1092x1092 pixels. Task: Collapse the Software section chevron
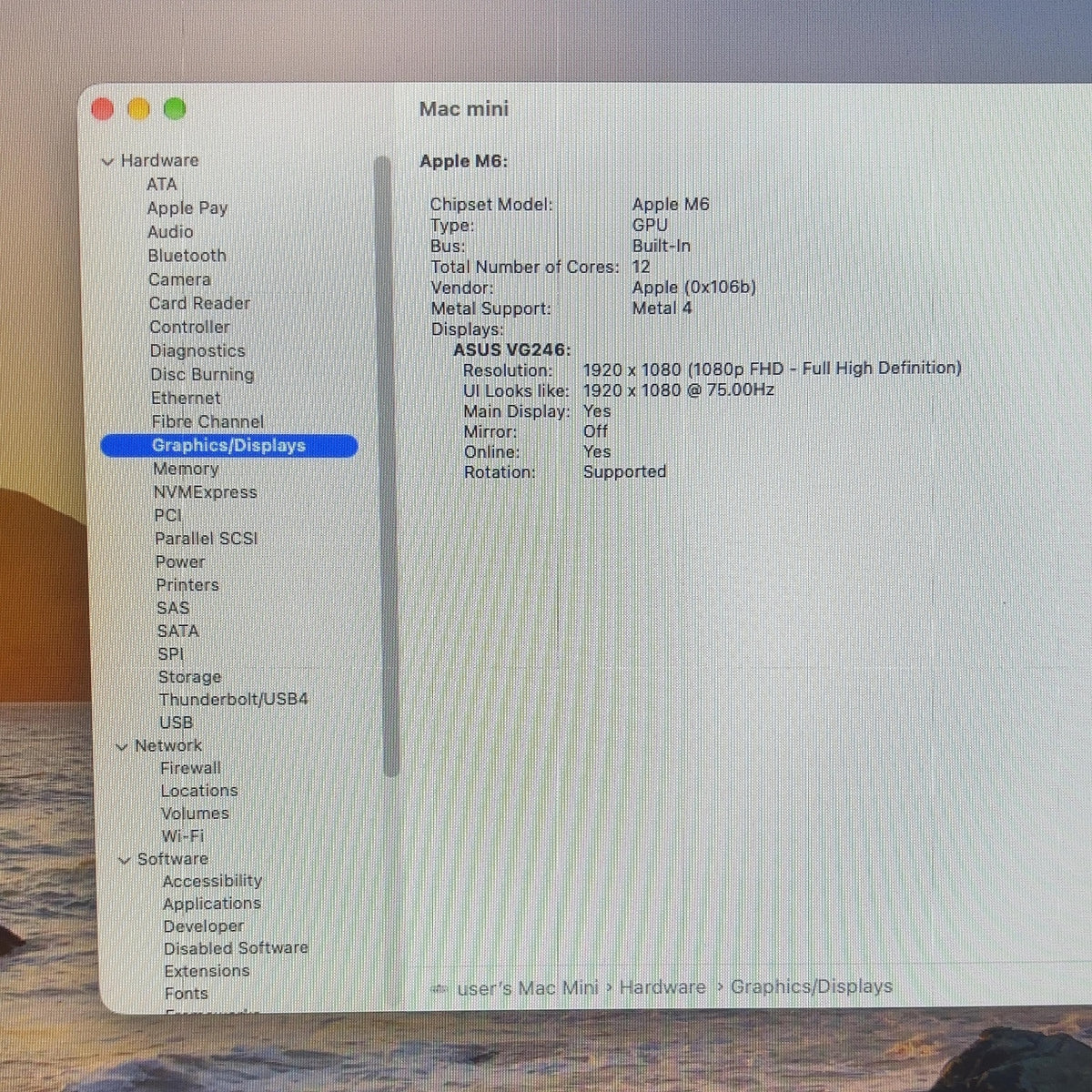coord(125,860)
